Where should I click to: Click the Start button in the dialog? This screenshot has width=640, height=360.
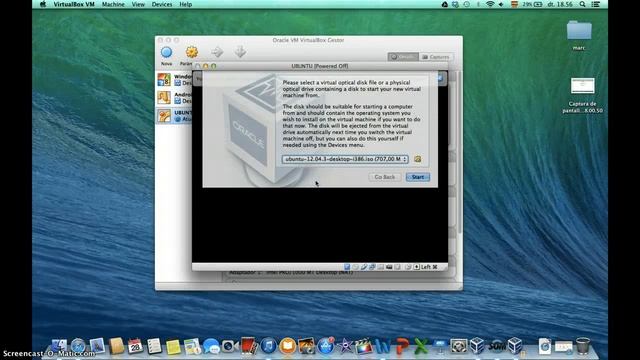[x=418, y=177]
